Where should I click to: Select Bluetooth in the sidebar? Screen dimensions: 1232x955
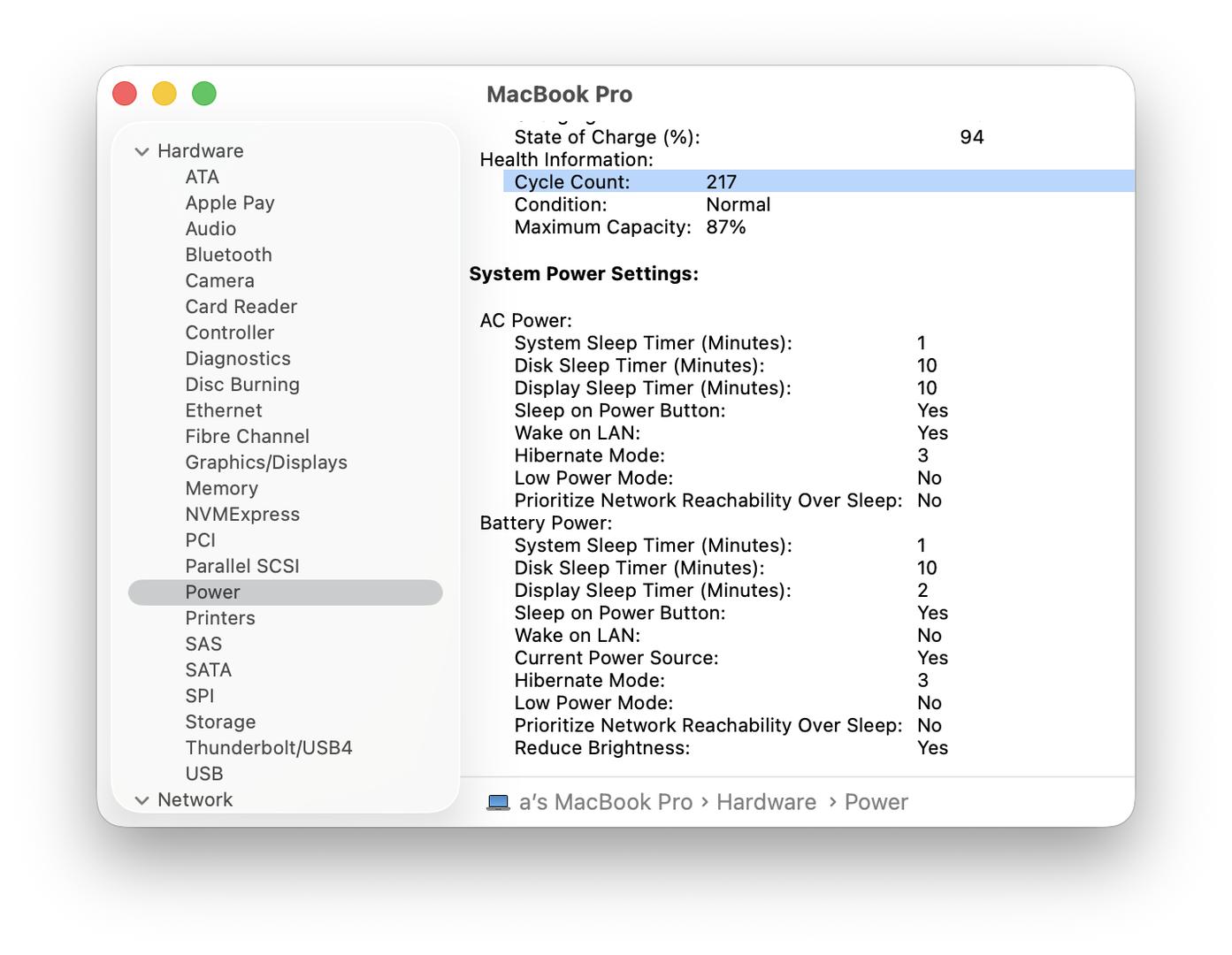(x=228, y=255)
